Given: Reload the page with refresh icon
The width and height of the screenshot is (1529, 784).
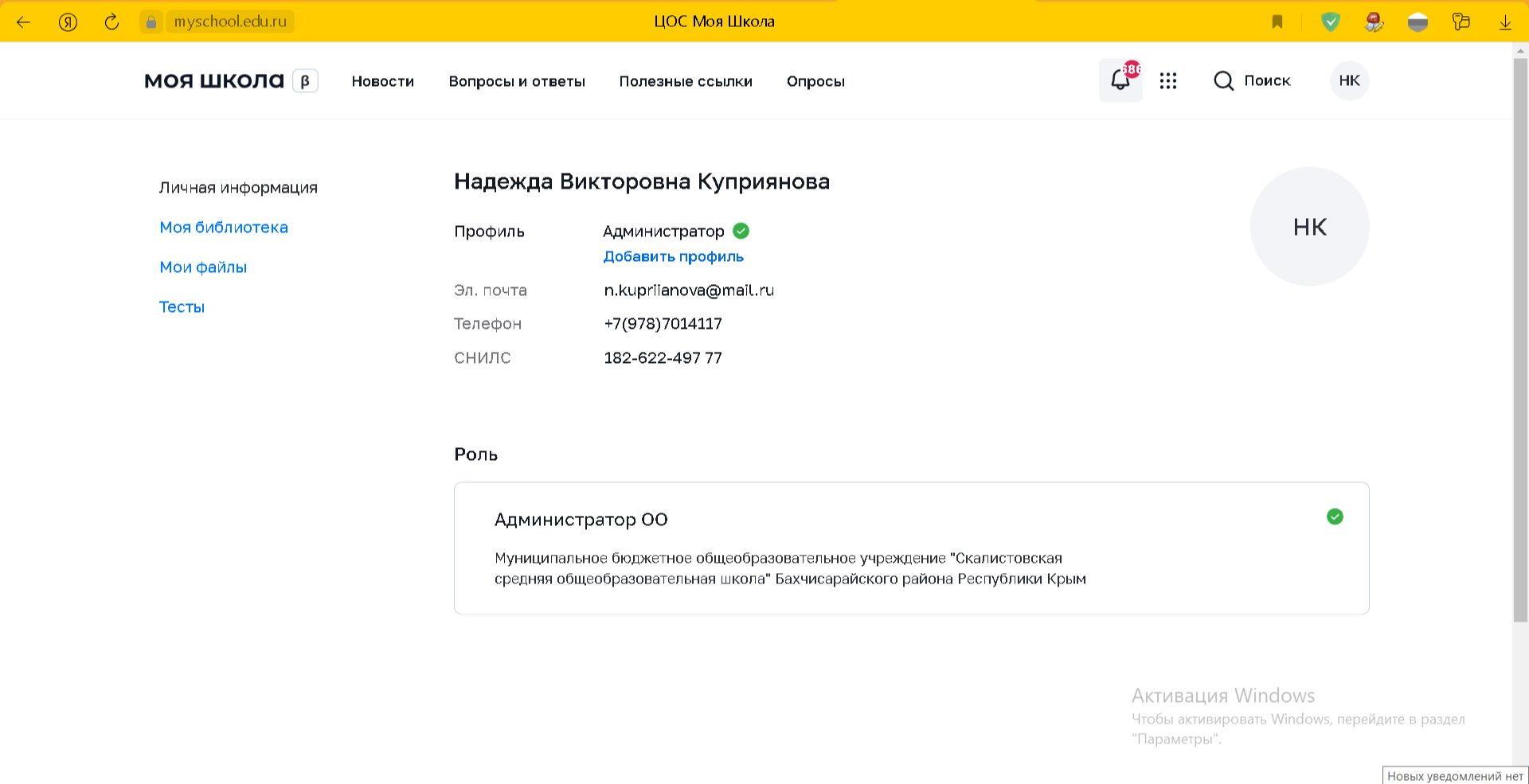Looking at the screenshot, I should pos(111,21).
